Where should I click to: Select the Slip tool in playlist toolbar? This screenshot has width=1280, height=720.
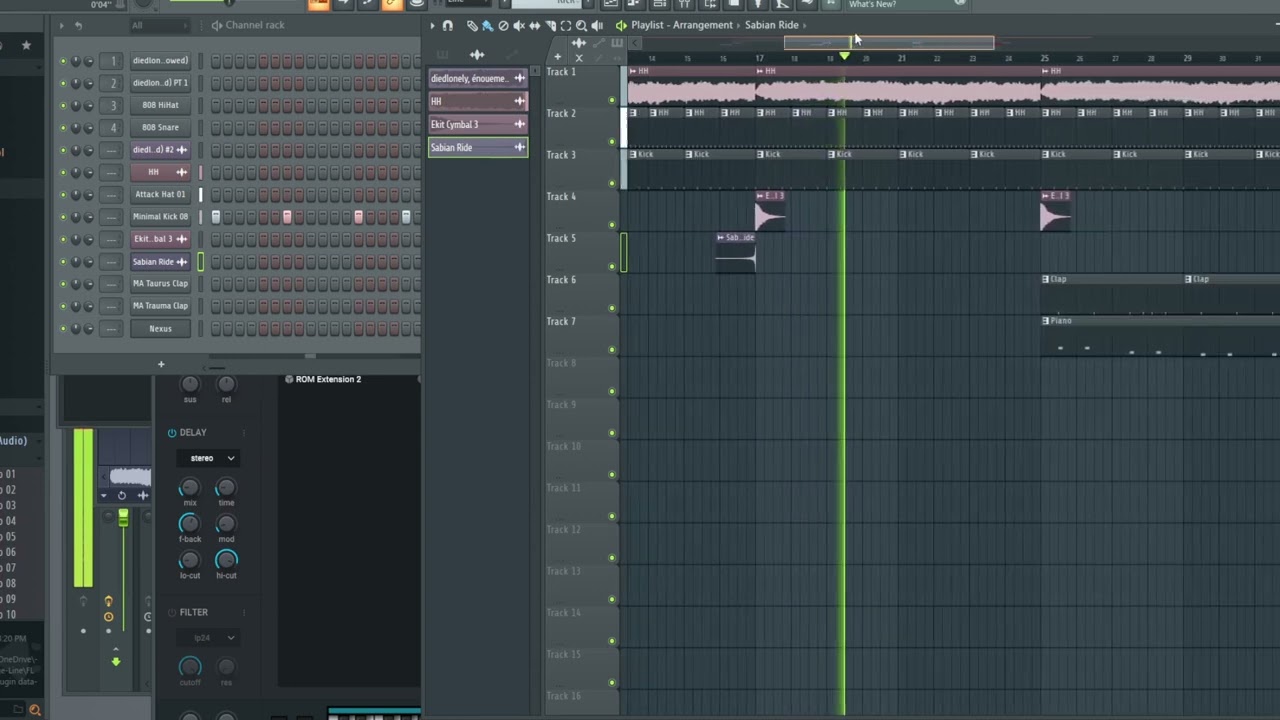click(534, 25)
